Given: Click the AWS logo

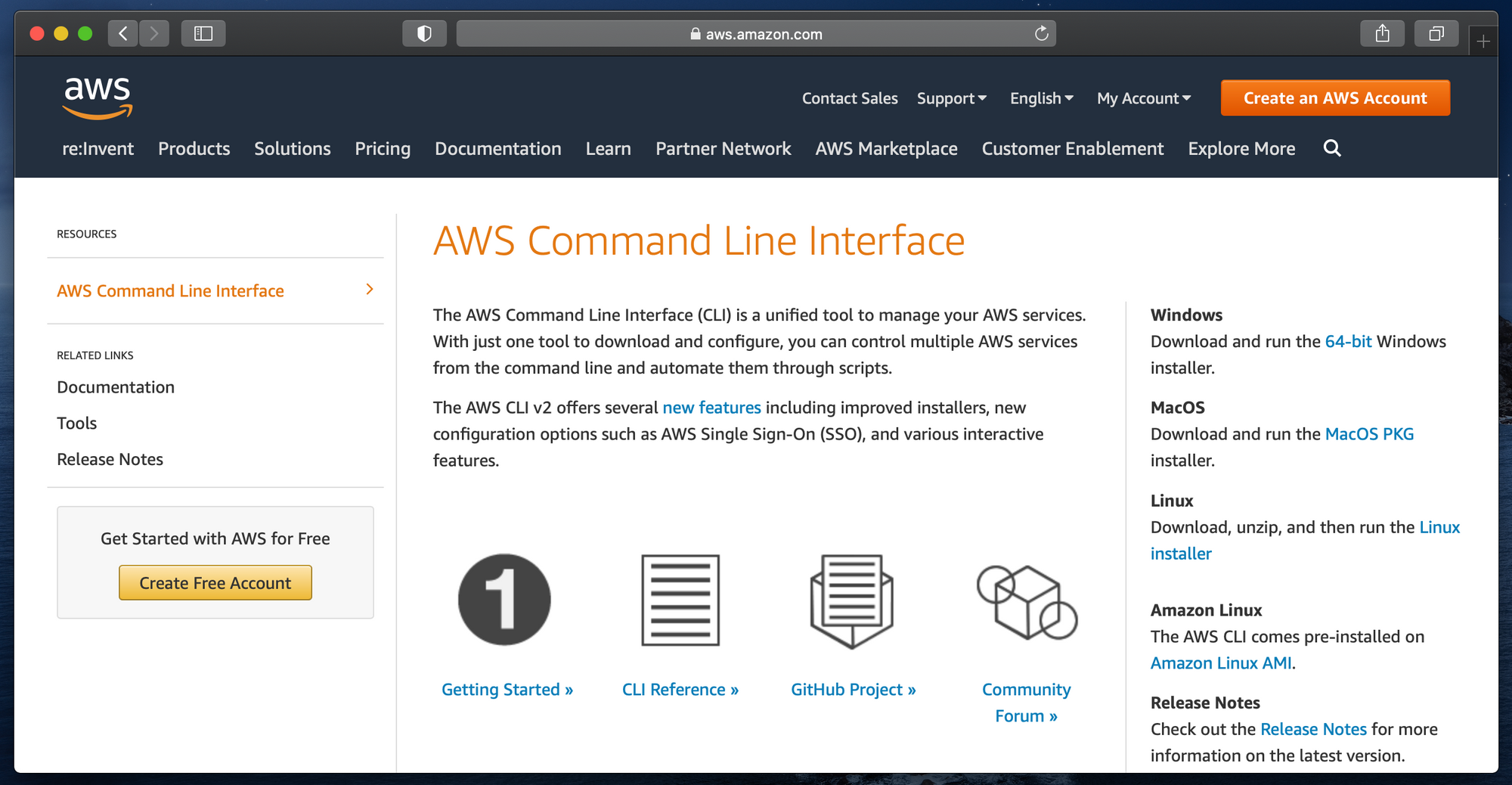Looking at the screenshot, I should (98, 98).
